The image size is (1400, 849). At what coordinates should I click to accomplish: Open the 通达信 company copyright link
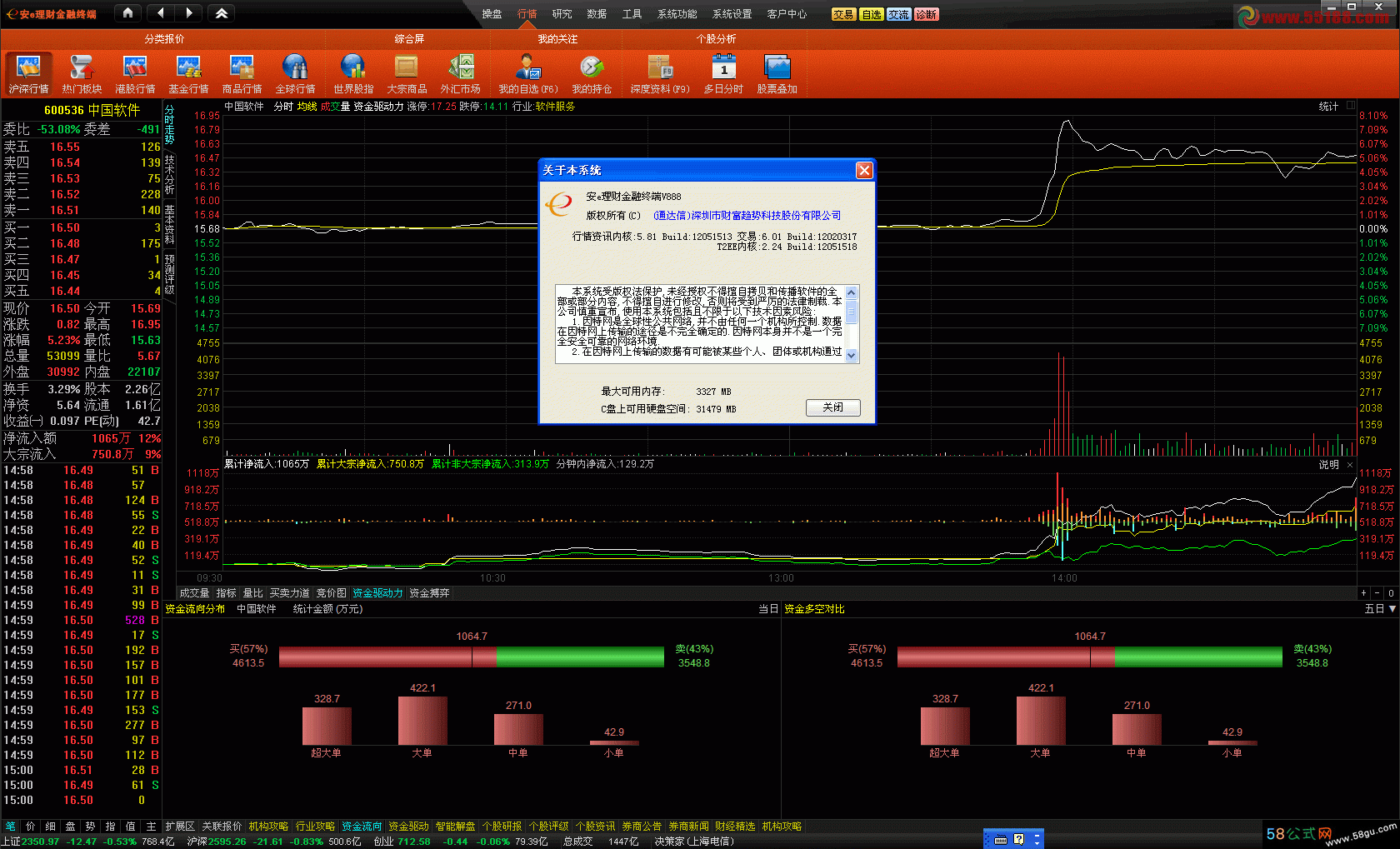(x=747, y=216)
